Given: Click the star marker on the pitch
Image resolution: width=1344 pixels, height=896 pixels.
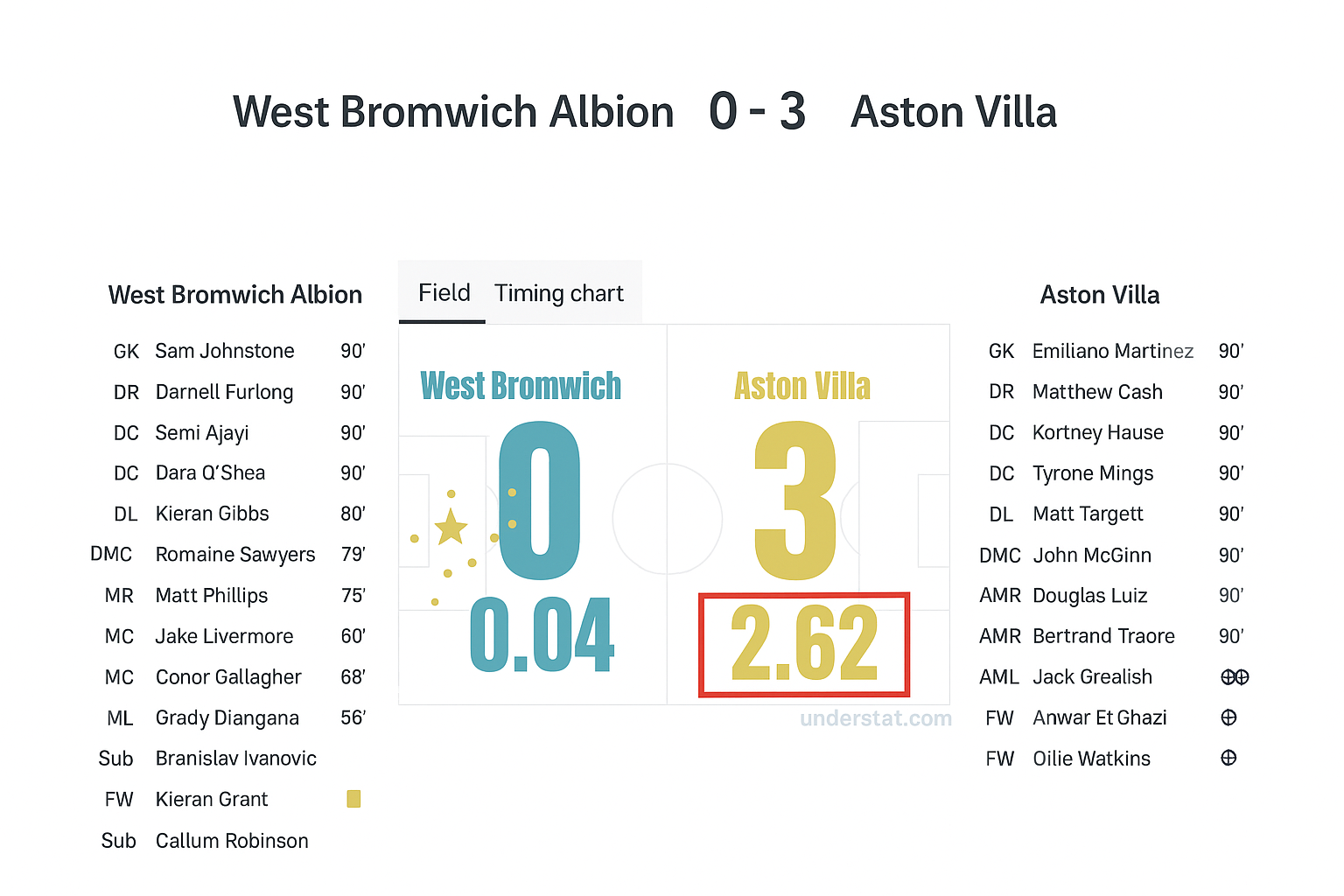Looking at the screenshot, I should [451, 527].
